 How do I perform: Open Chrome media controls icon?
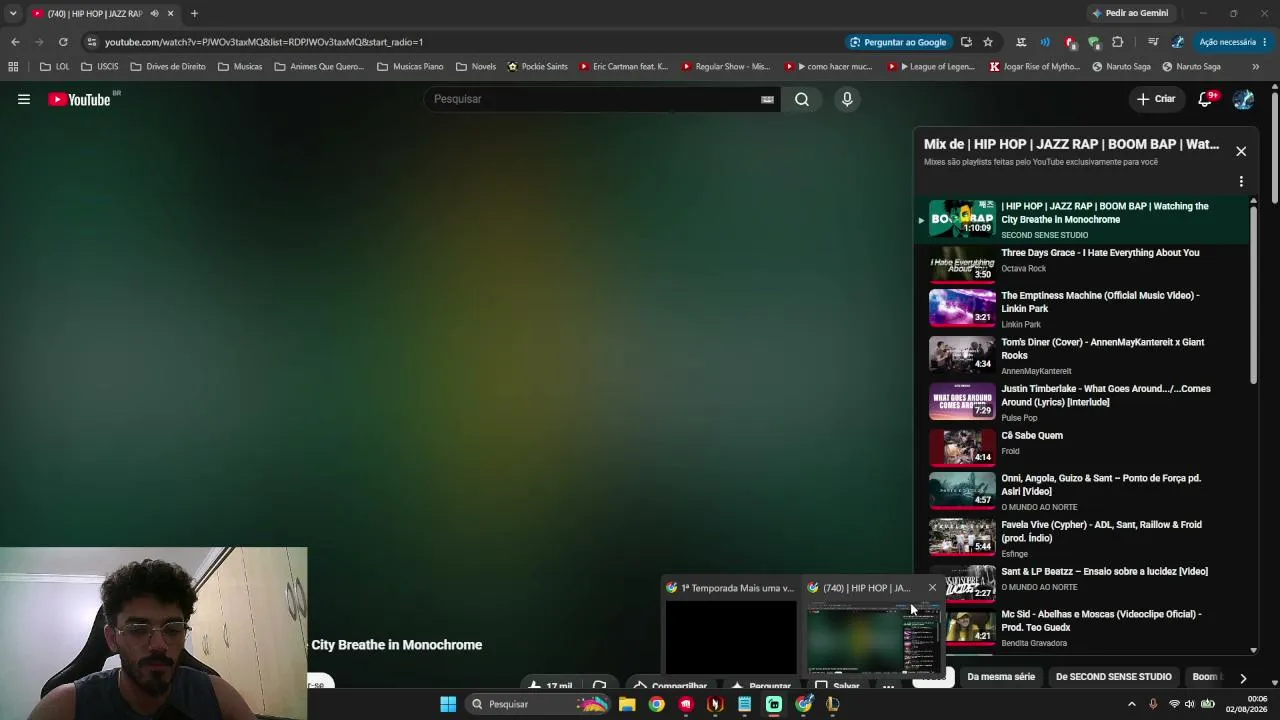click(x=1153, y=42)
